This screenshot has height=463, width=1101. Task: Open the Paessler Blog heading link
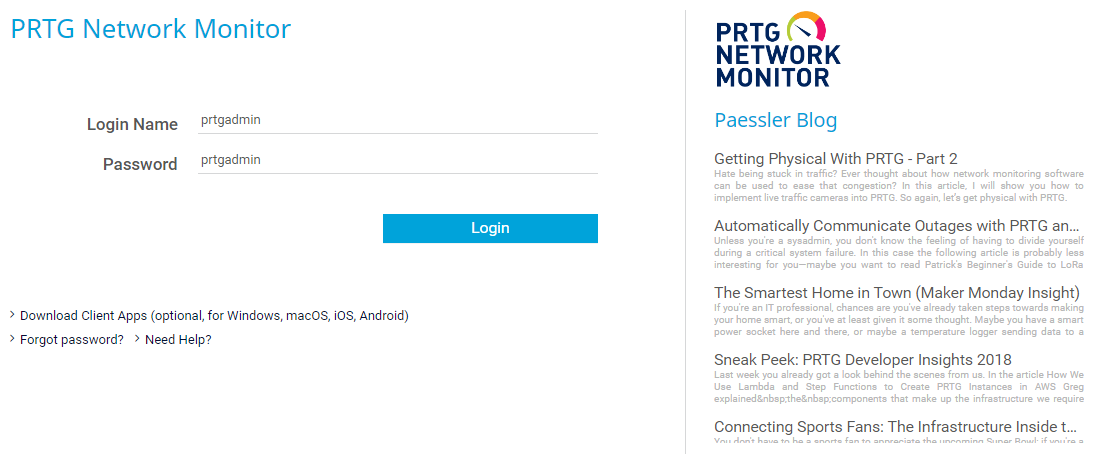775,120
